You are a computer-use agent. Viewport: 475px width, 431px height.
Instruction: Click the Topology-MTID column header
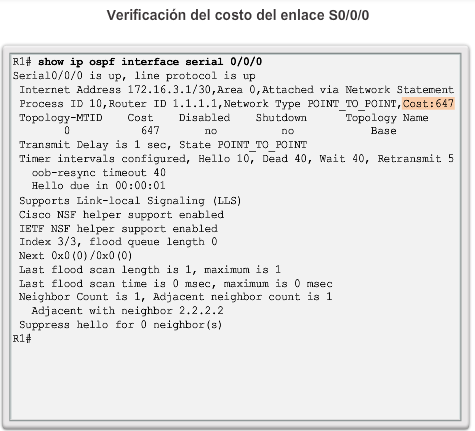coord(61,118)
